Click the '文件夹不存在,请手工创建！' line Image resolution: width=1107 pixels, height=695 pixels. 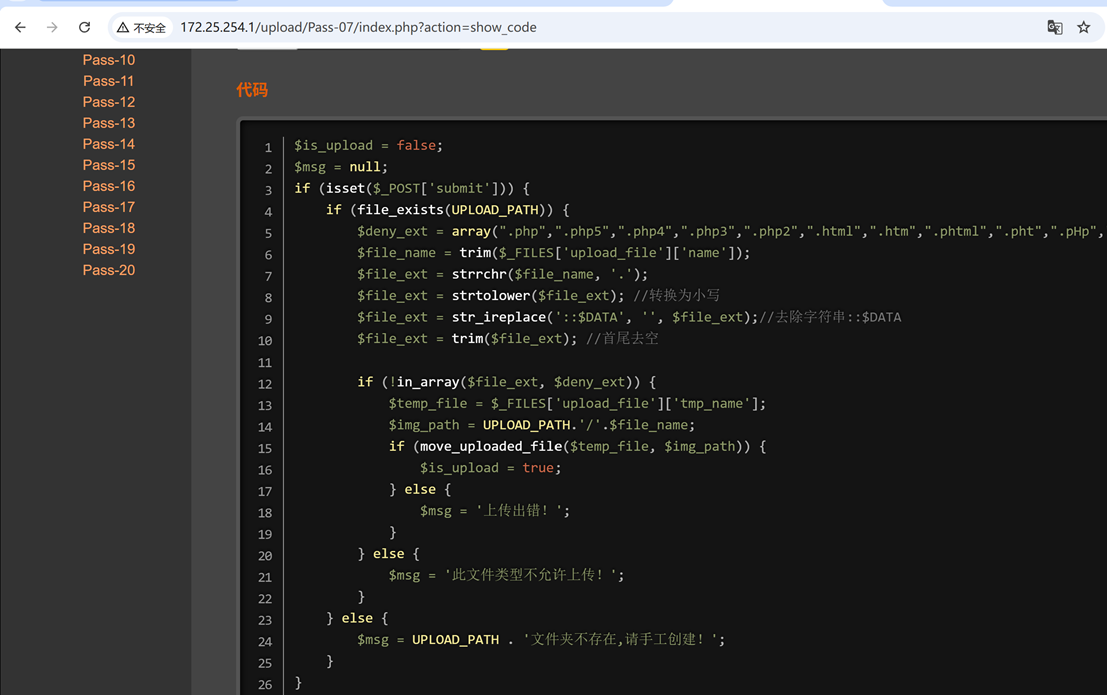click(x=541, y=639)
